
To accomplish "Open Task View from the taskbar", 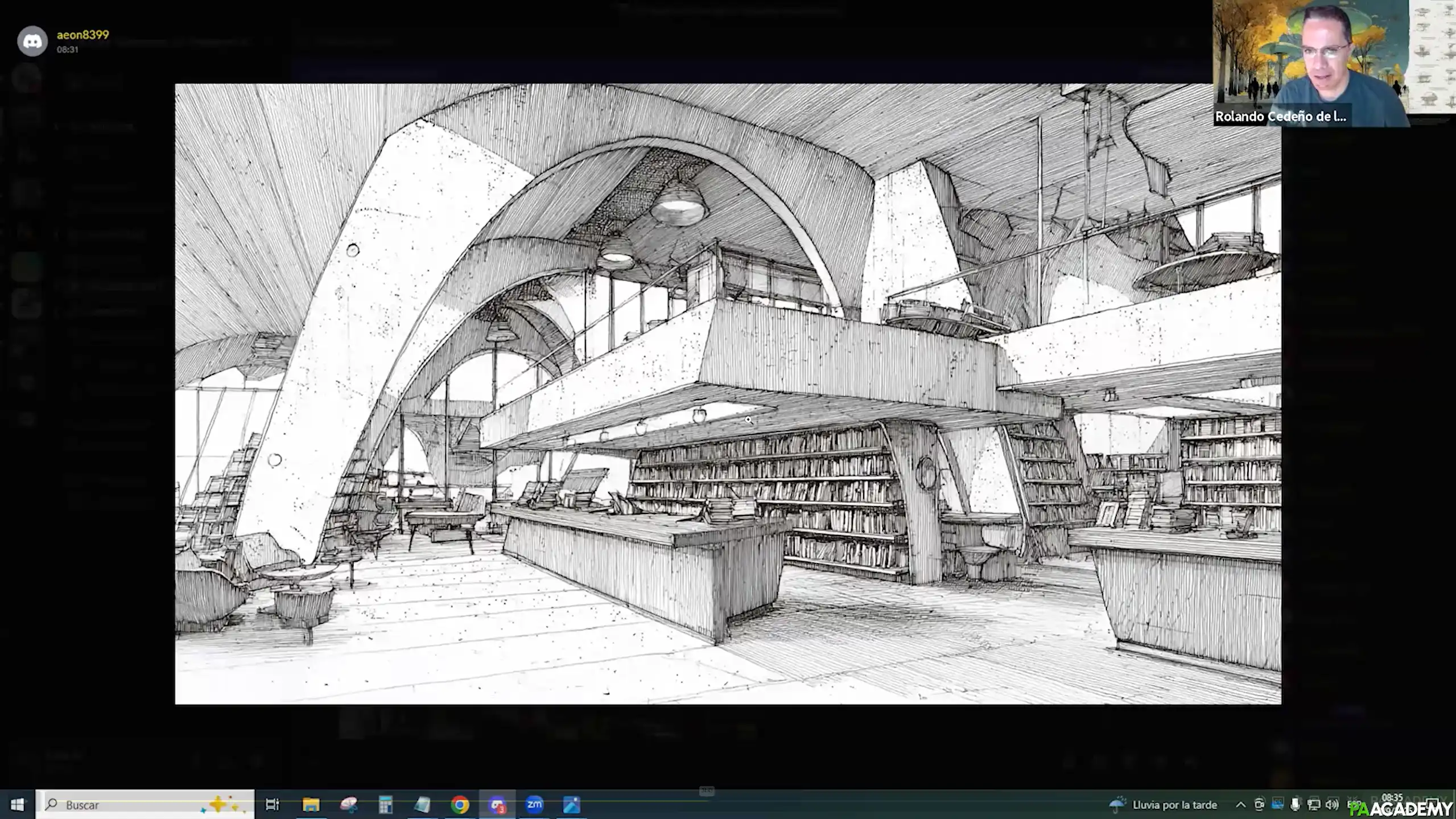I will point(273,804).
